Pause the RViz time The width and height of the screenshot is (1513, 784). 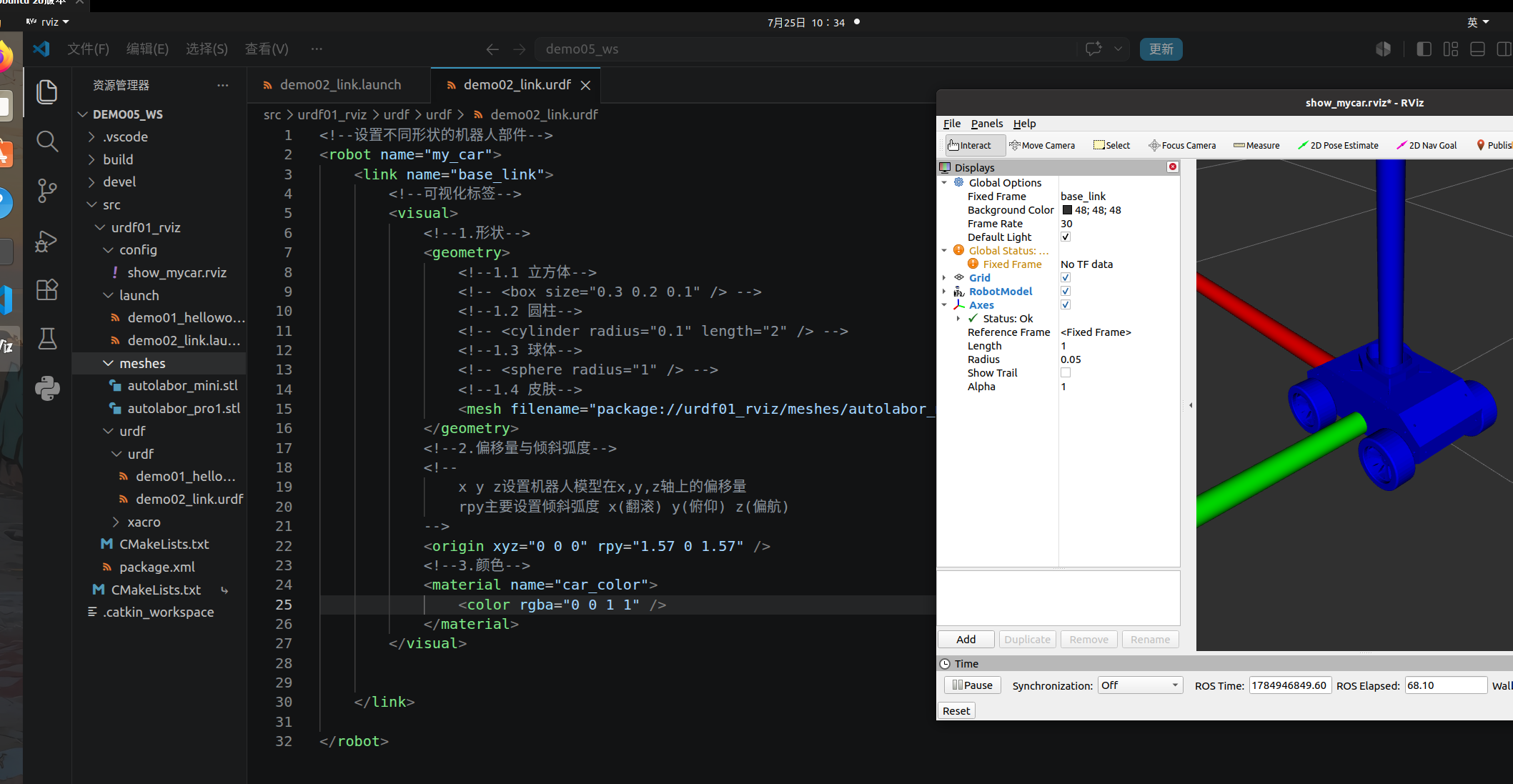(x=973, y=685)
